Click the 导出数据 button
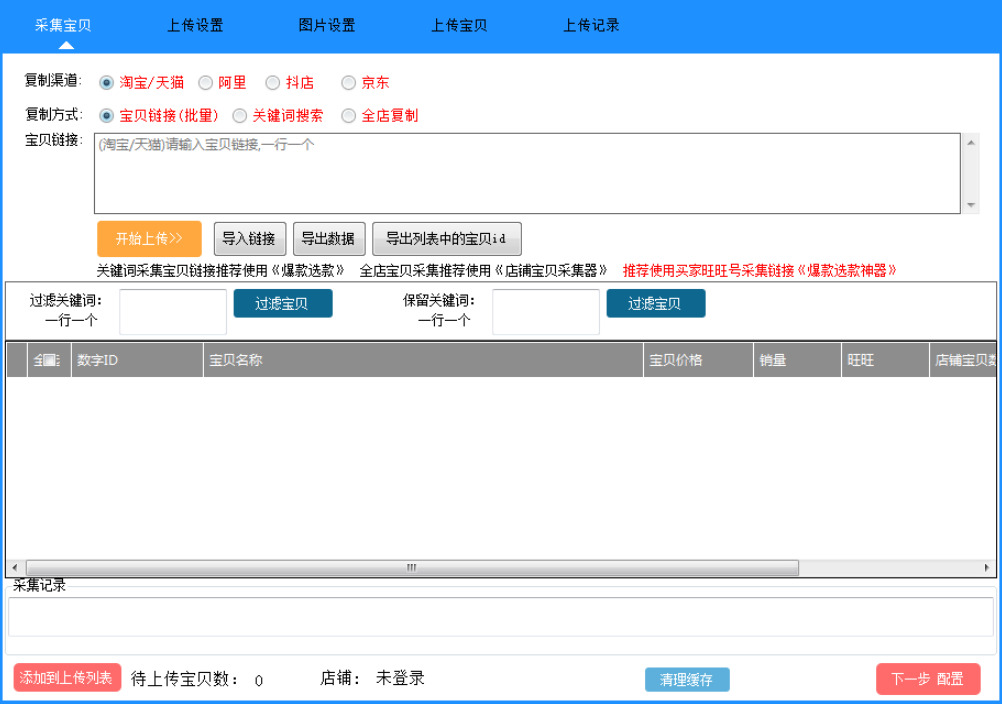 tap(329, 239)
